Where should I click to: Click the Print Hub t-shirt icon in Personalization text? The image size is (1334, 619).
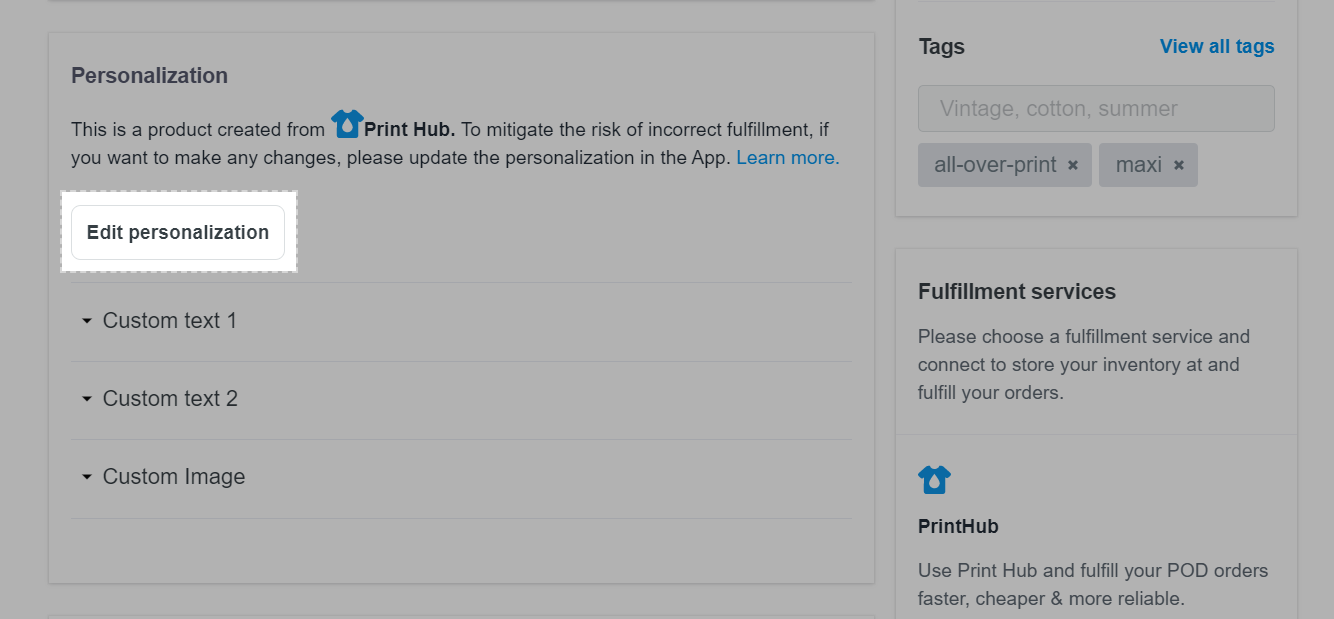point(347,124)
